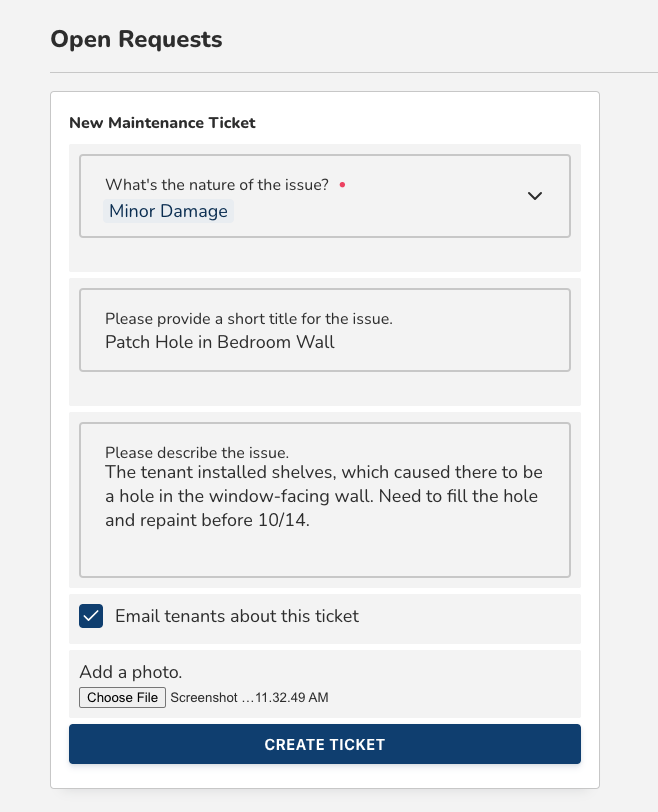Open the issue nature dropdown chevron

pos(535,196)
